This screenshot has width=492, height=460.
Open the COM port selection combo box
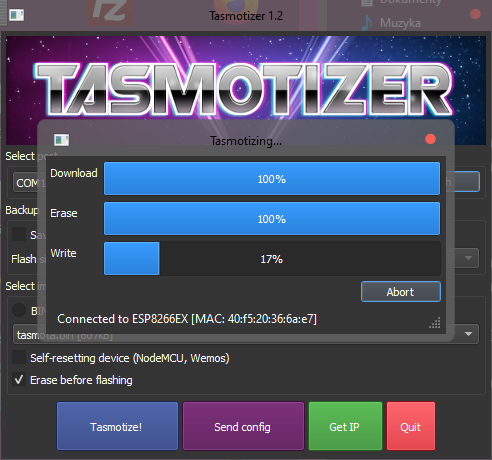29,183
